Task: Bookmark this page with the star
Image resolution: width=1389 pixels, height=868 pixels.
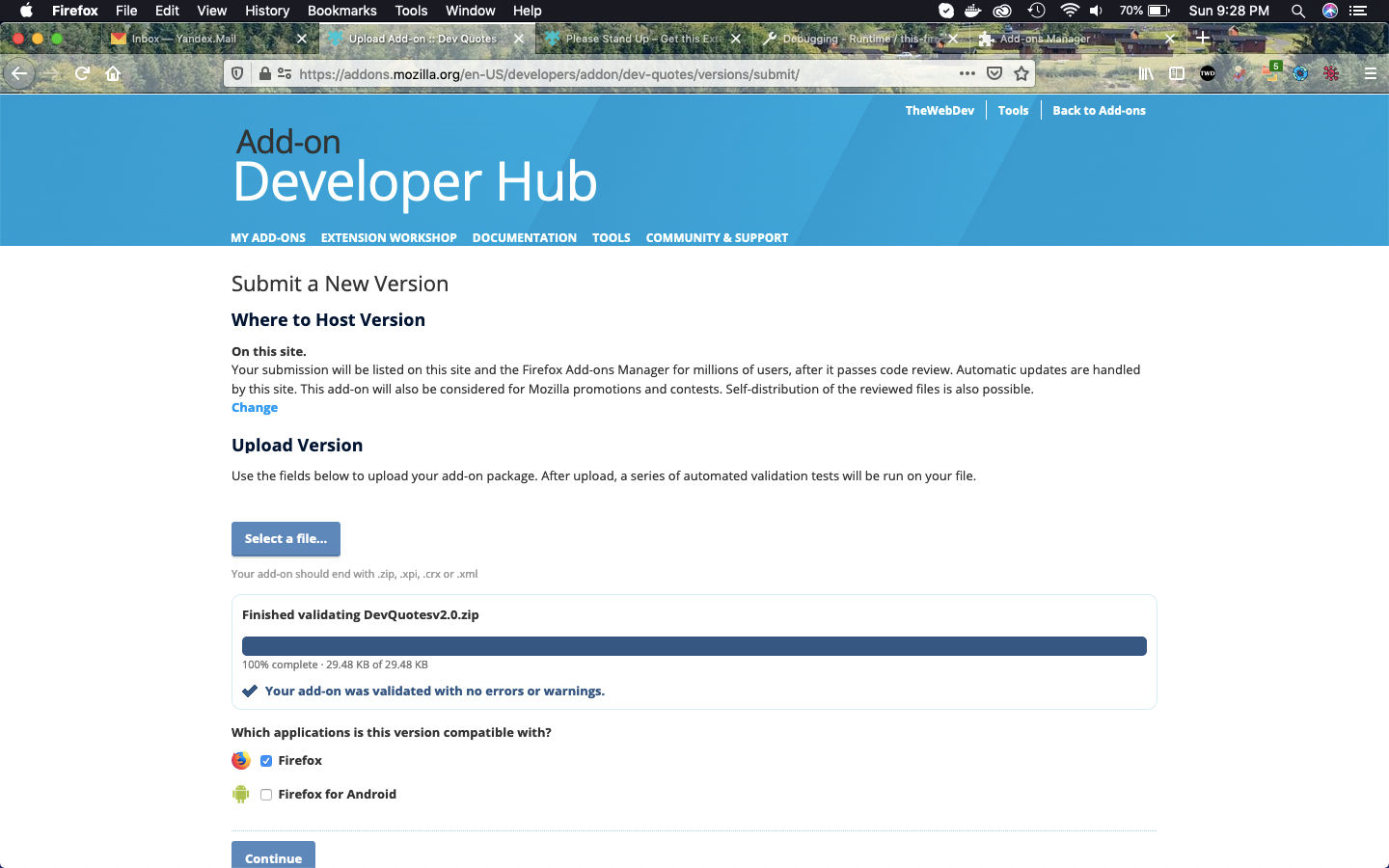Action: coord(1021,73)
